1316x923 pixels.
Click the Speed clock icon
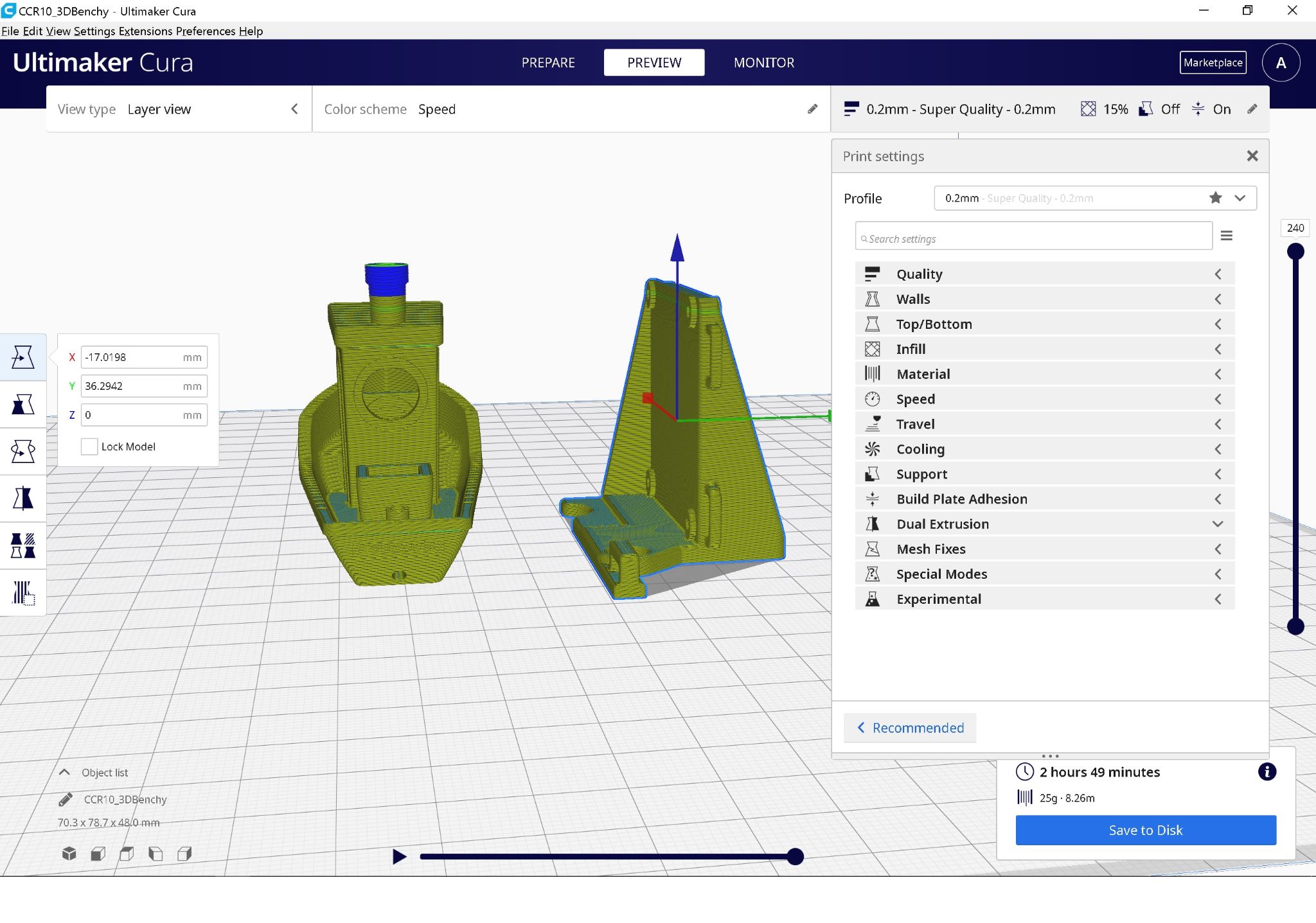pyautogui.click(x=872, y=399)
